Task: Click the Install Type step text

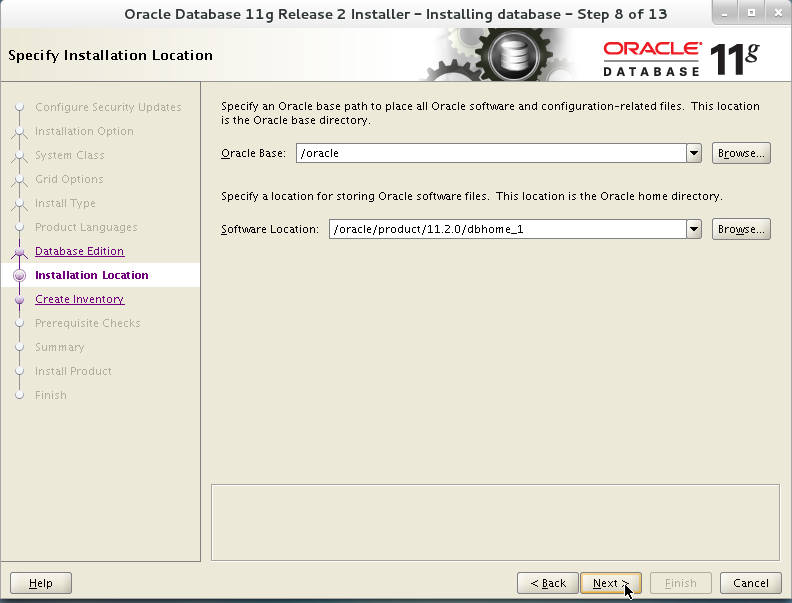Action: [65, 203]
